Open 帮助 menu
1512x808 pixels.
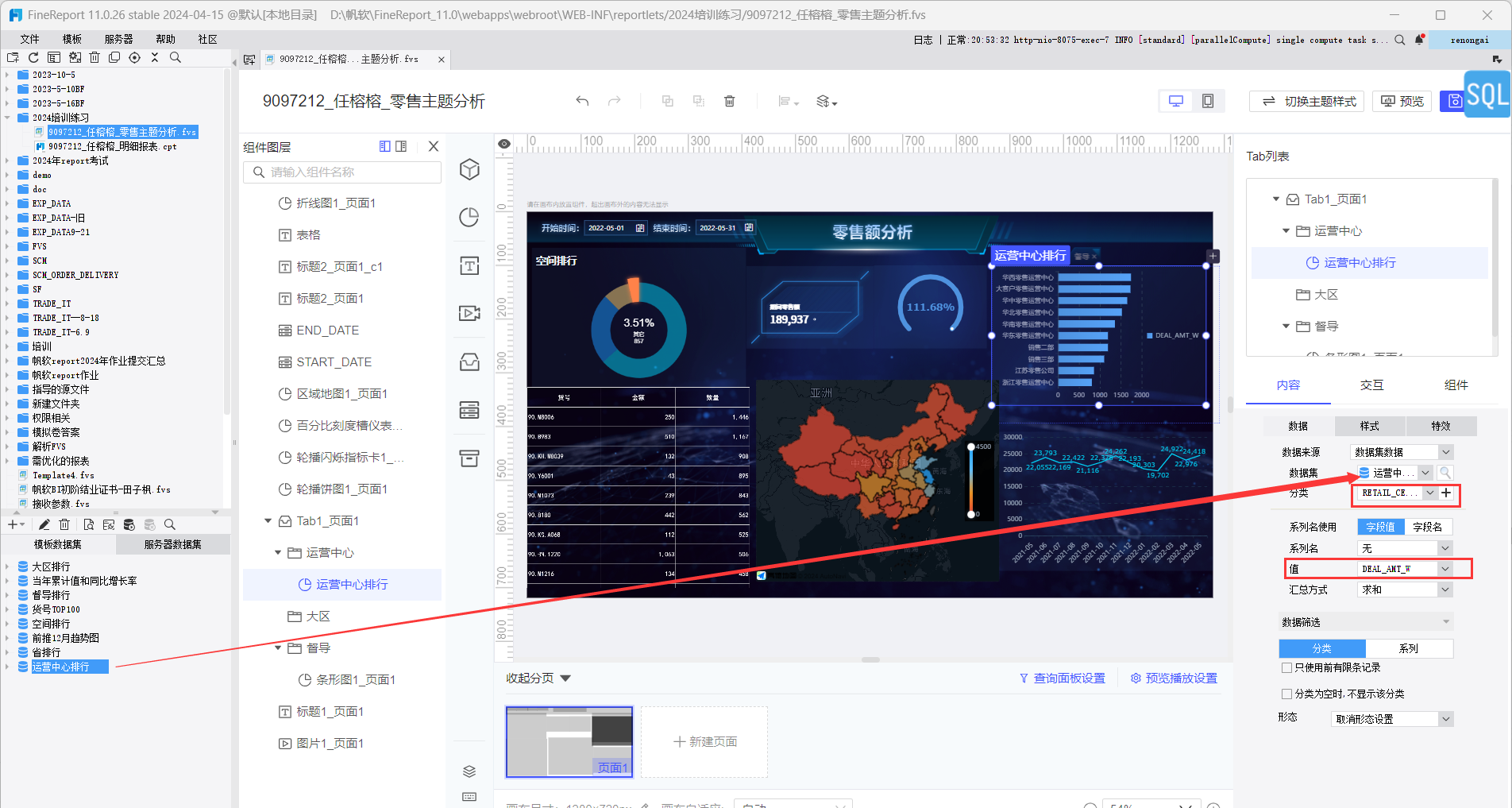pyautogui.click(x=165, y=39)
